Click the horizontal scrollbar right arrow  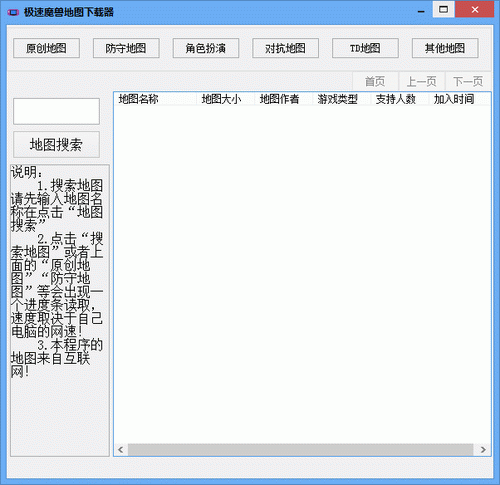483,450
